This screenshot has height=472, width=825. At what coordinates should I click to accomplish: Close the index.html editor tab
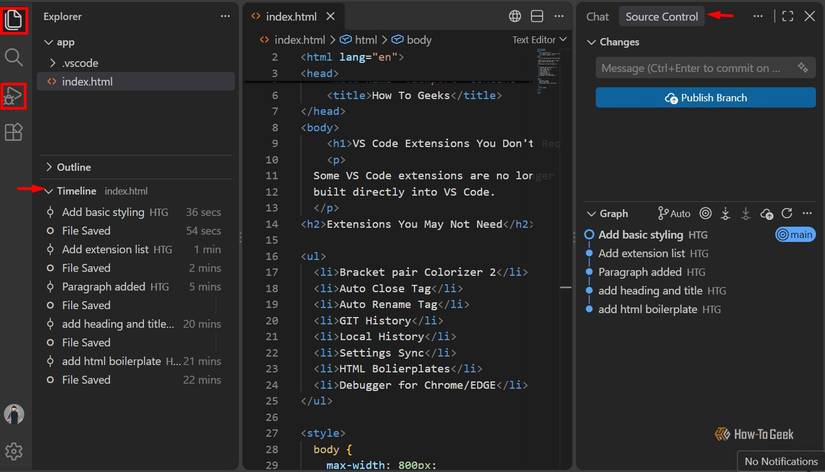click(x=330, y=17)
